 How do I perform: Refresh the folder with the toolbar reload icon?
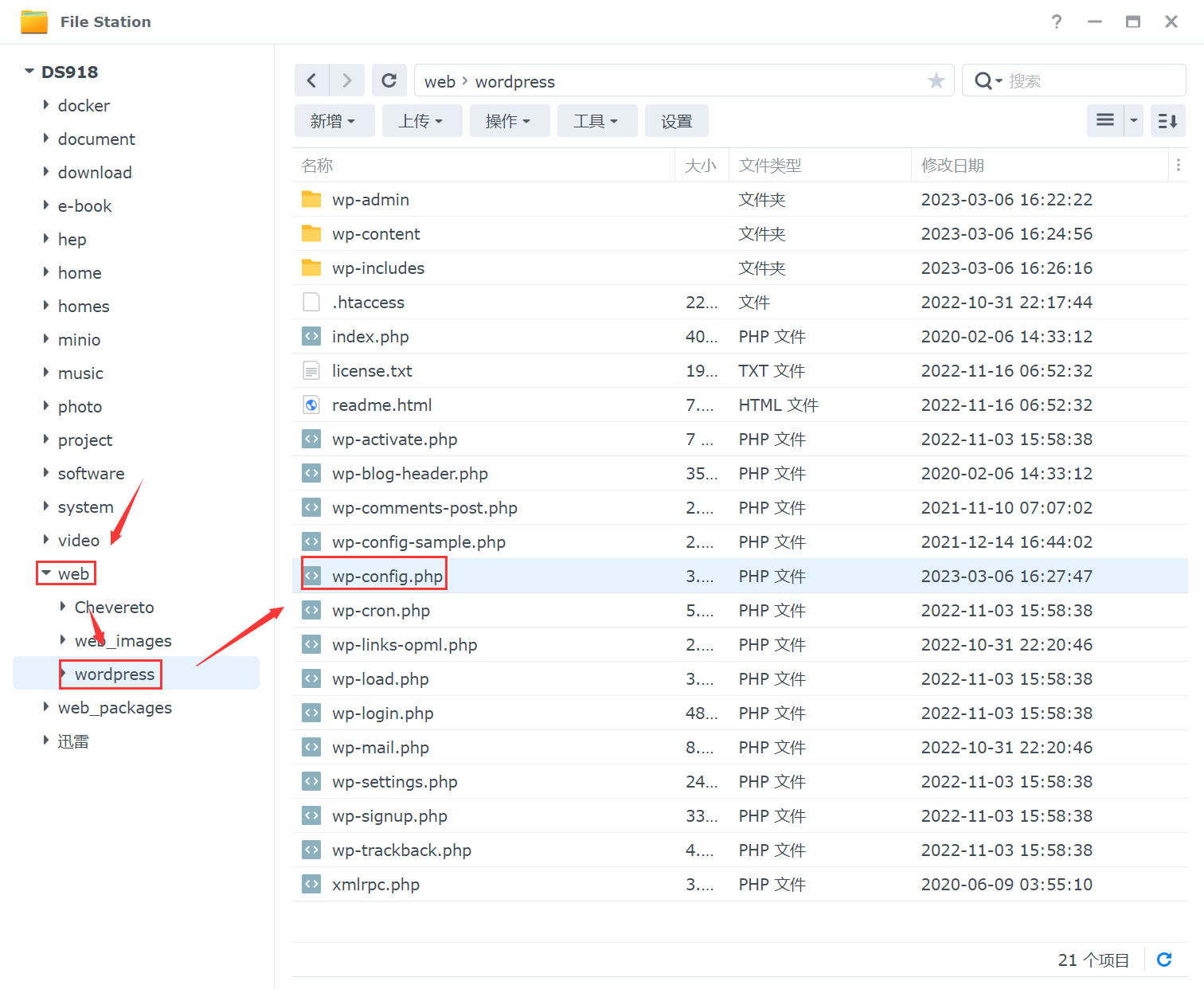(x=389, y=80)
